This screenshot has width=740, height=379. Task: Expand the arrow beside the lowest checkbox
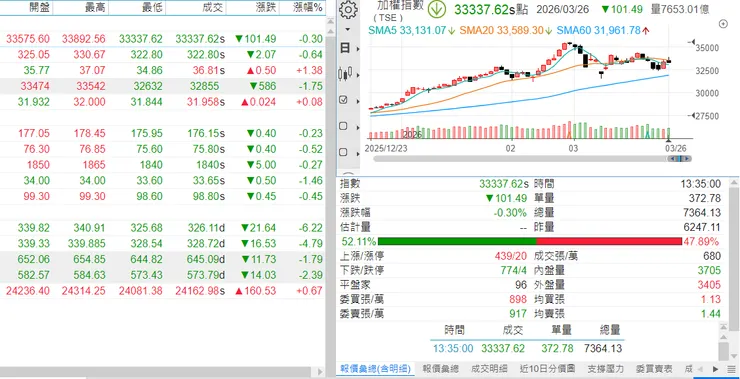pos(358,153)
